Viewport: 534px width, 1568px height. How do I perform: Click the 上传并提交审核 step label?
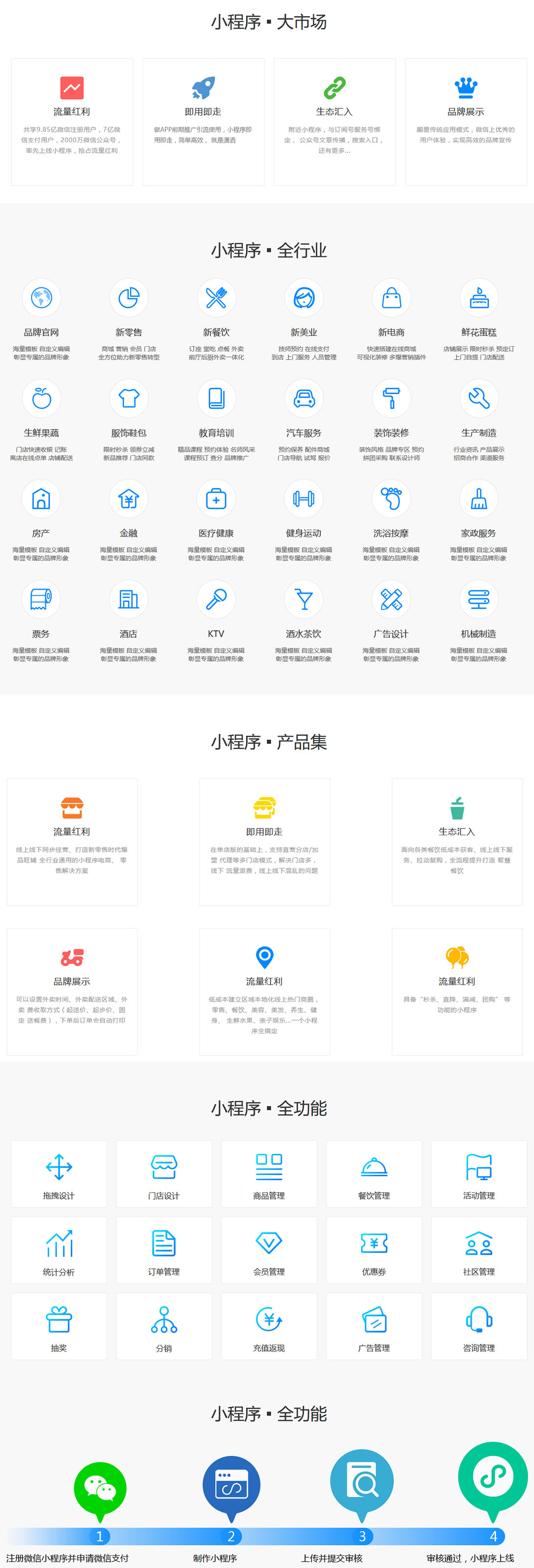coord(332,1558)
